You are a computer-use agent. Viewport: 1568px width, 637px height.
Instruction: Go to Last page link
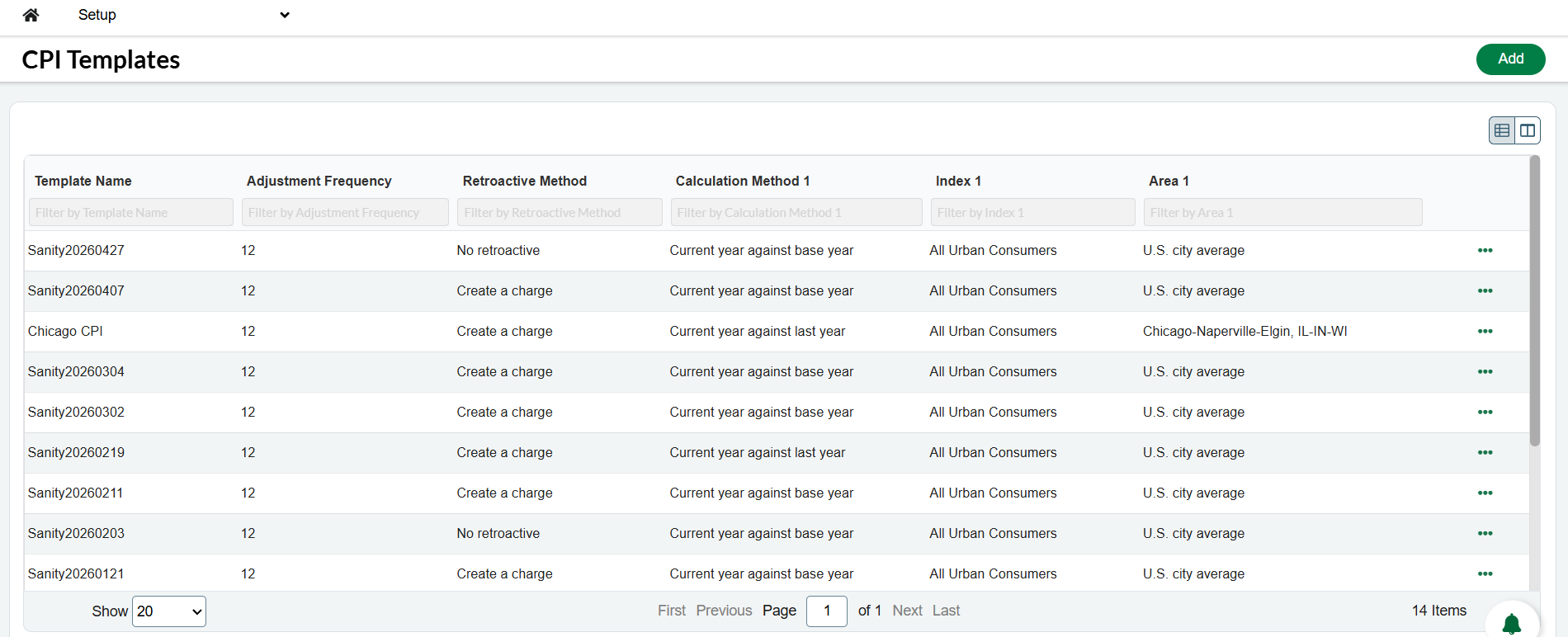946,611
